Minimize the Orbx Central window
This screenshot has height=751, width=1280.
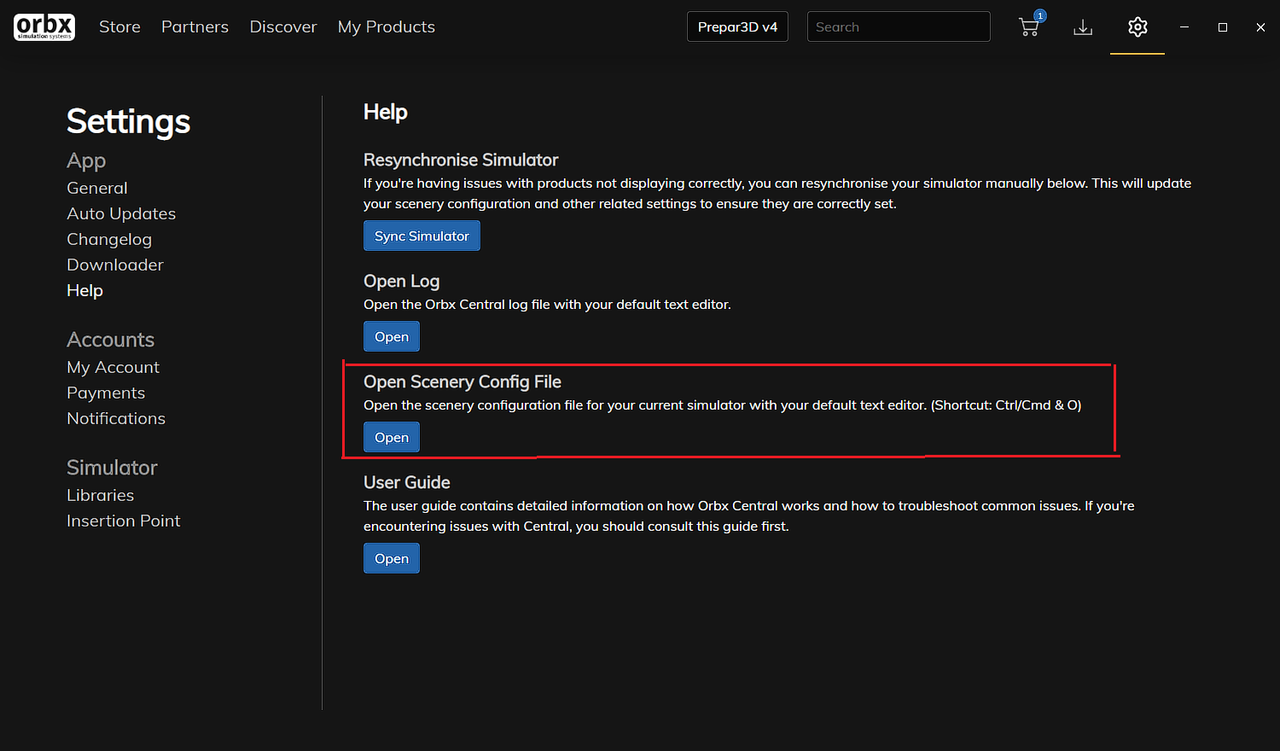1184,27
